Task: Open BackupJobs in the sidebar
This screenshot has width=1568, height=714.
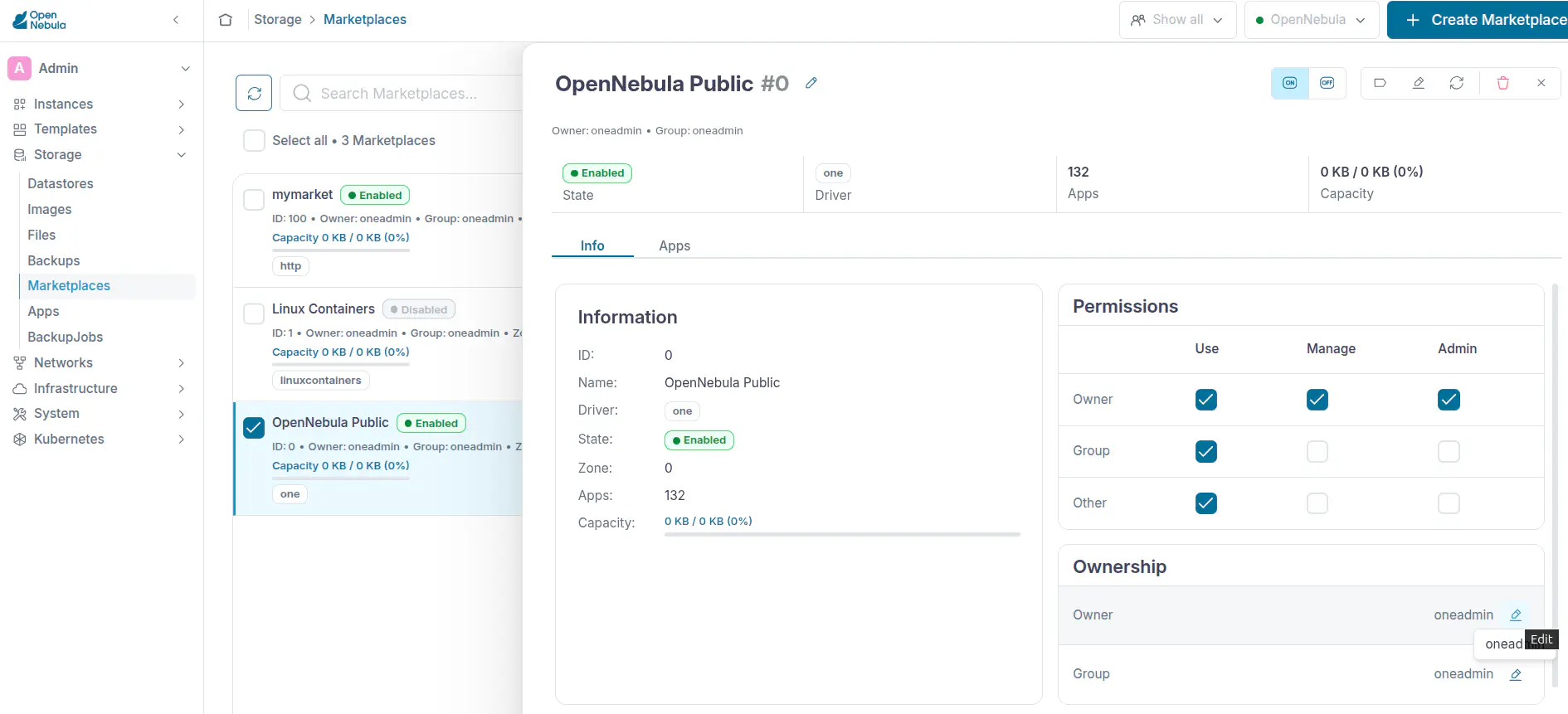Action: click(66, 337)
